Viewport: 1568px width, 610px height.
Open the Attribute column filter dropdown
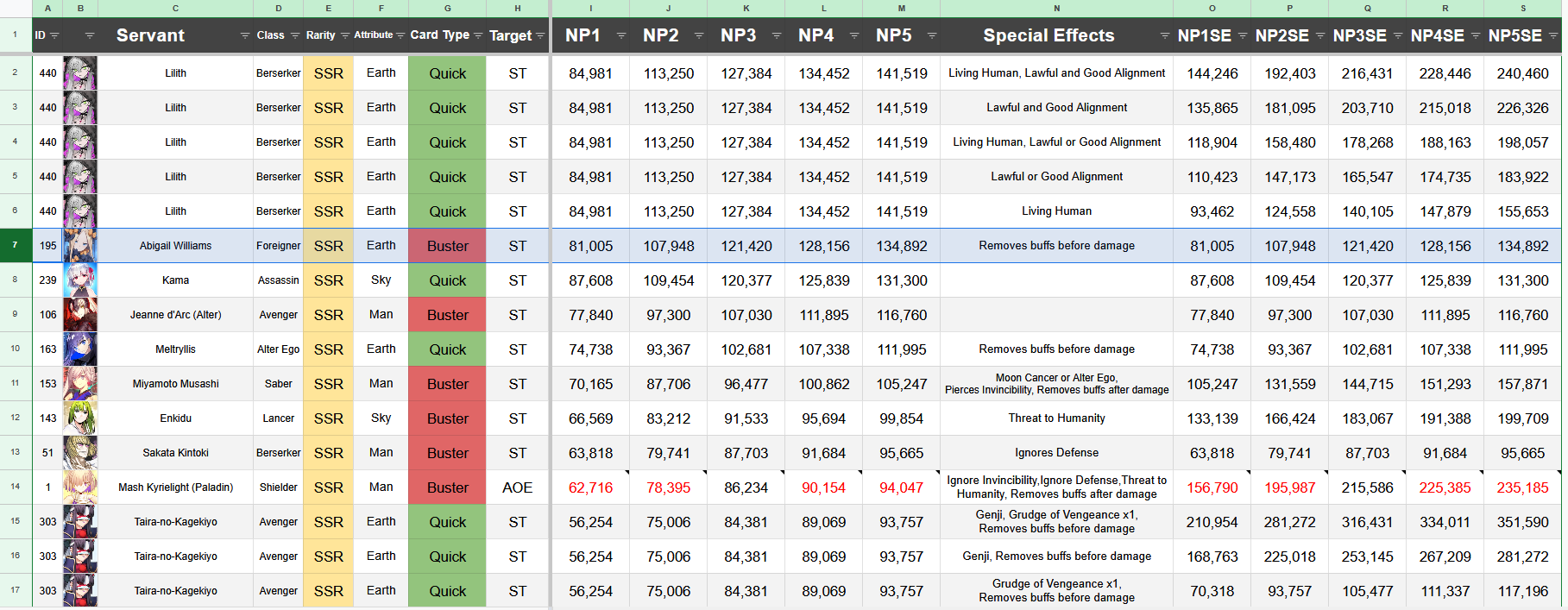click(400, 35)
